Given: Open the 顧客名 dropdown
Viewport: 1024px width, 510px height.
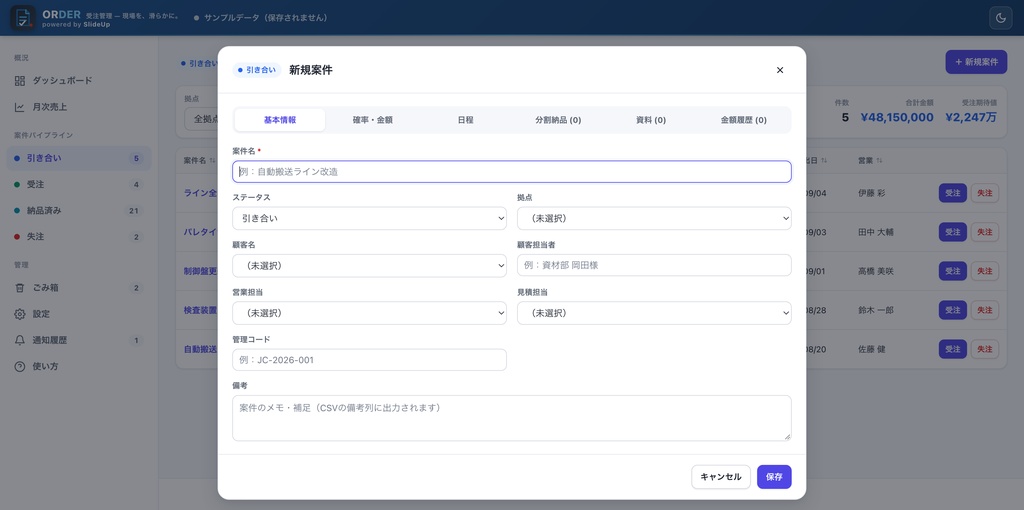Looking at the screenshot, I should click(x=370, y=265).
